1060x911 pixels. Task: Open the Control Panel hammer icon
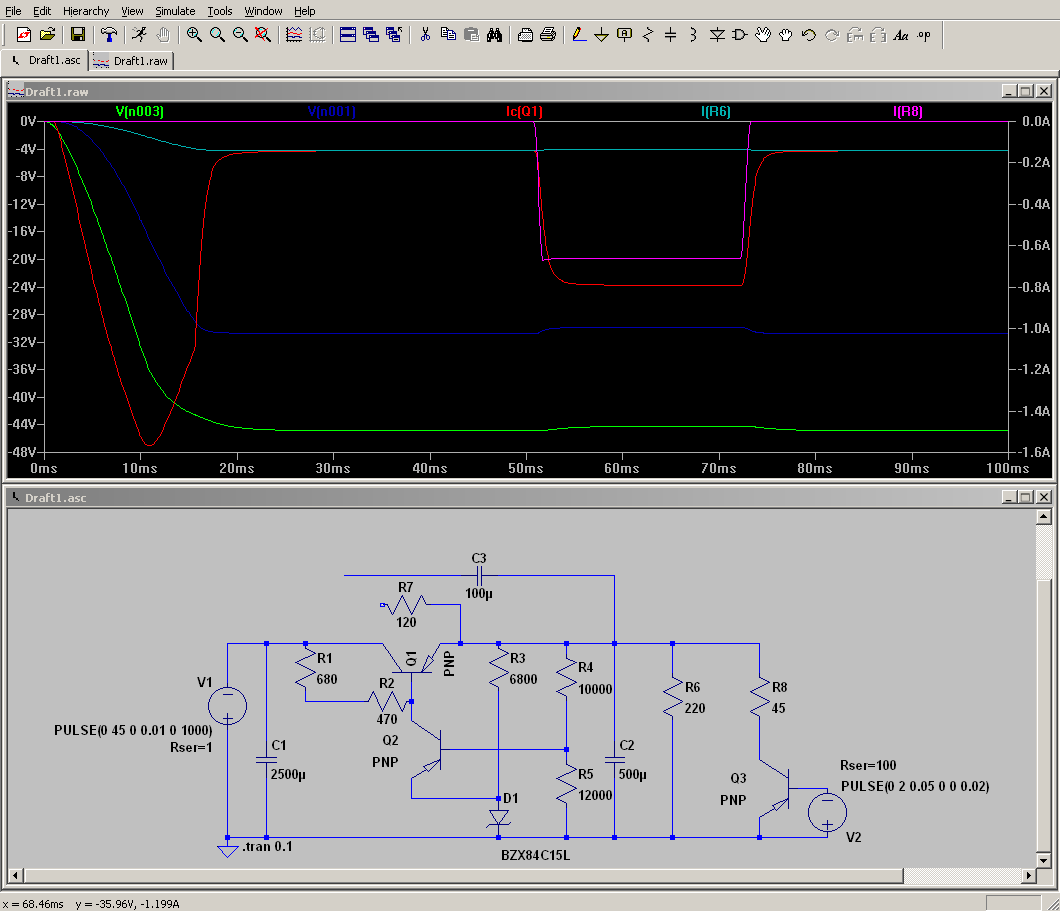point(109,35)
